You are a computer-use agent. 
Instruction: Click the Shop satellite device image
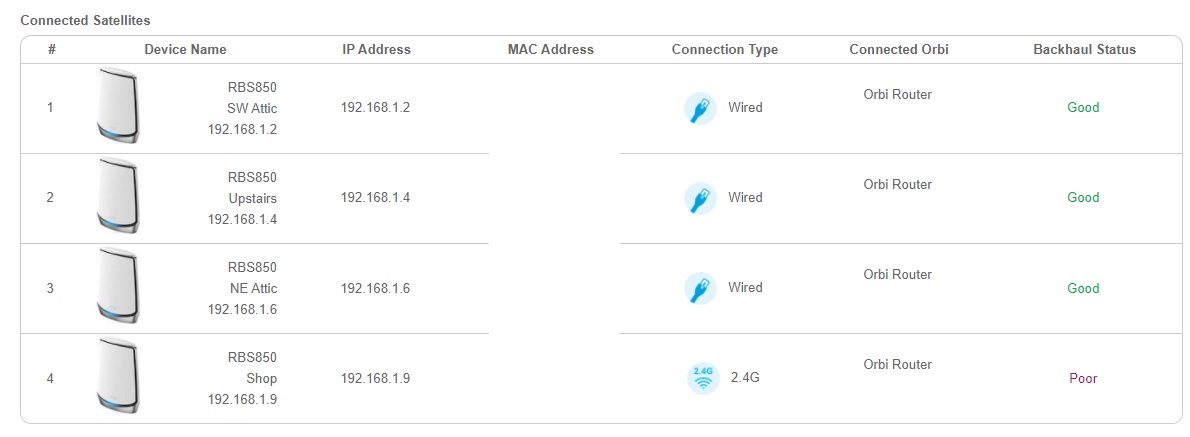pyautogui.click(x=118, y=377)
